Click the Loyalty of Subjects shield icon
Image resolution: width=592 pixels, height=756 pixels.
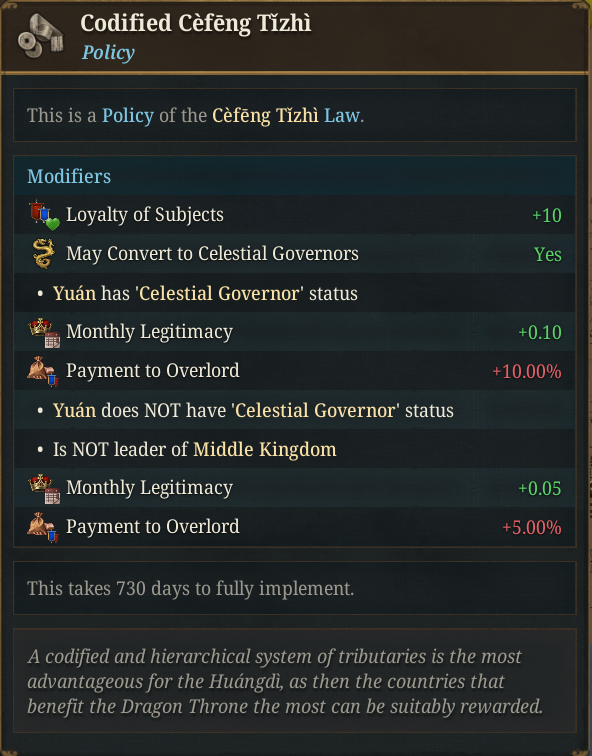click(44, 216)
